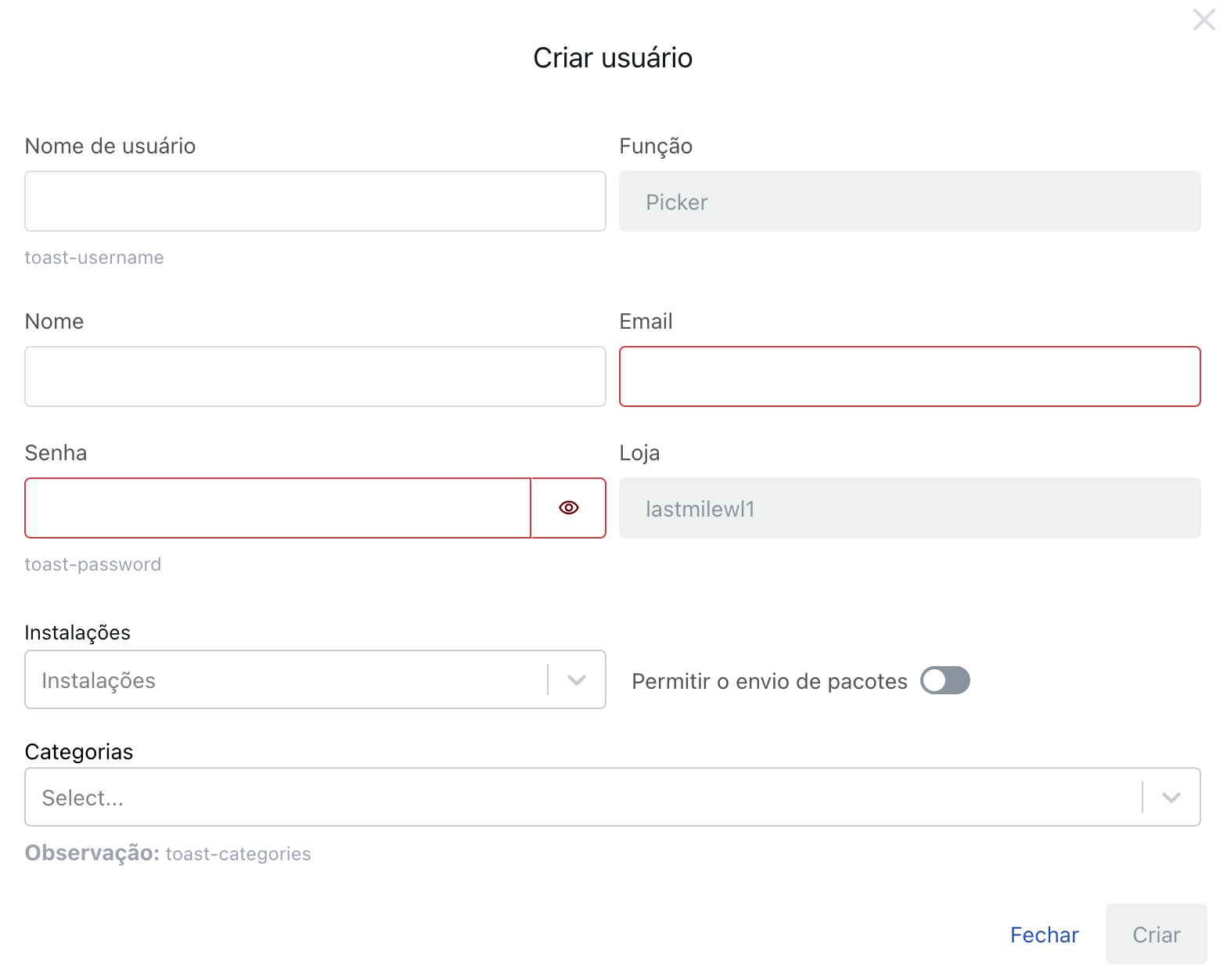Close the Criar usuário dialog with X
The image size is (1227, 980).
[1204, 20]
